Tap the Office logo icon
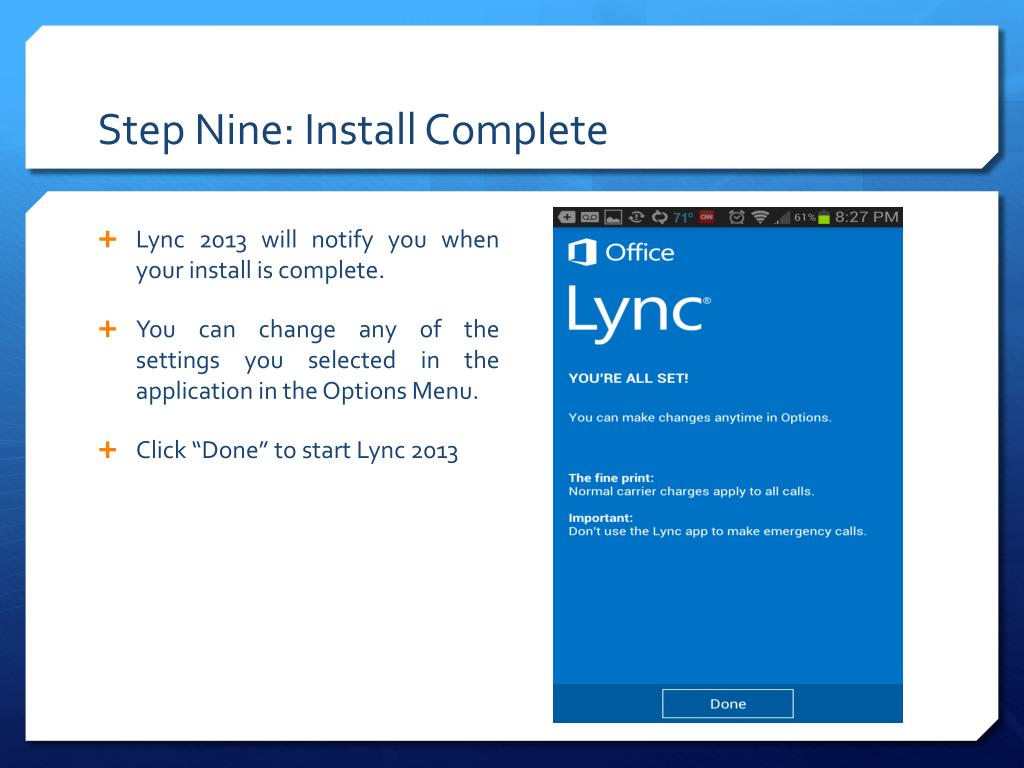The height and width of the screenshot is (768, 1024). click(x=582, y=252)
